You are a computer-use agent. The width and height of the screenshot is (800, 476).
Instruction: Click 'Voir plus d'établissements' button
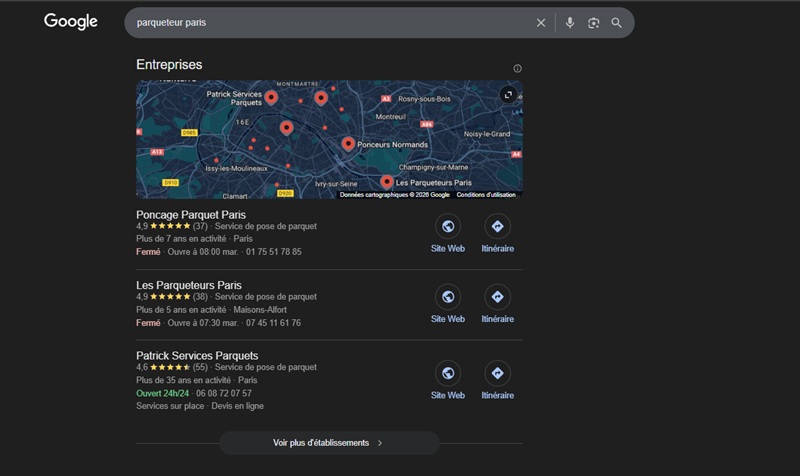(329, 443)
